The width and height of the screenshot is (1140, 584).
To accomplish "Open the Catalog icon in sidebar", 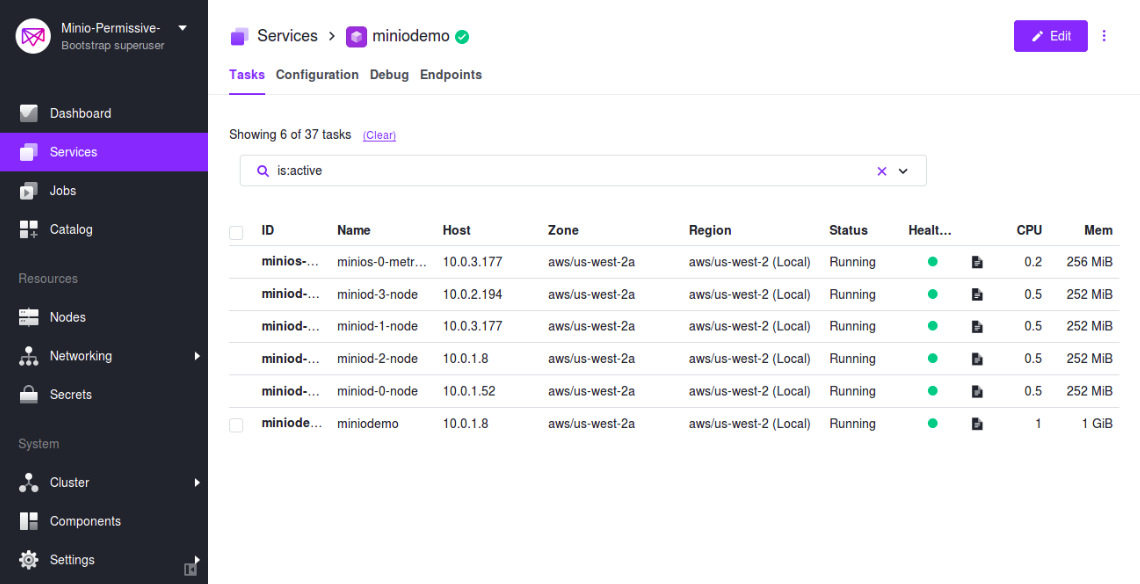I will [x=28, y=229].
